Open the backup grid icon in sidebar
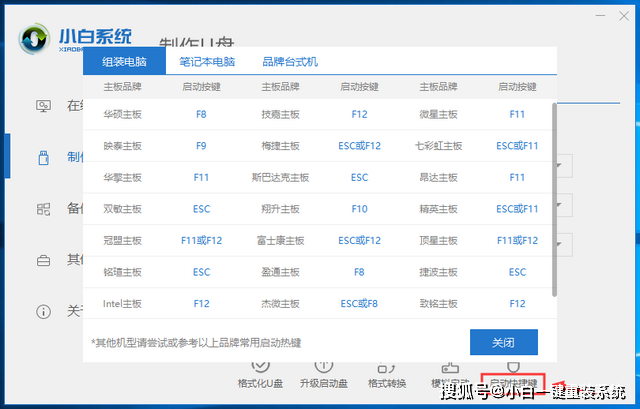This screenshot has height=409, width=640. 43,209
